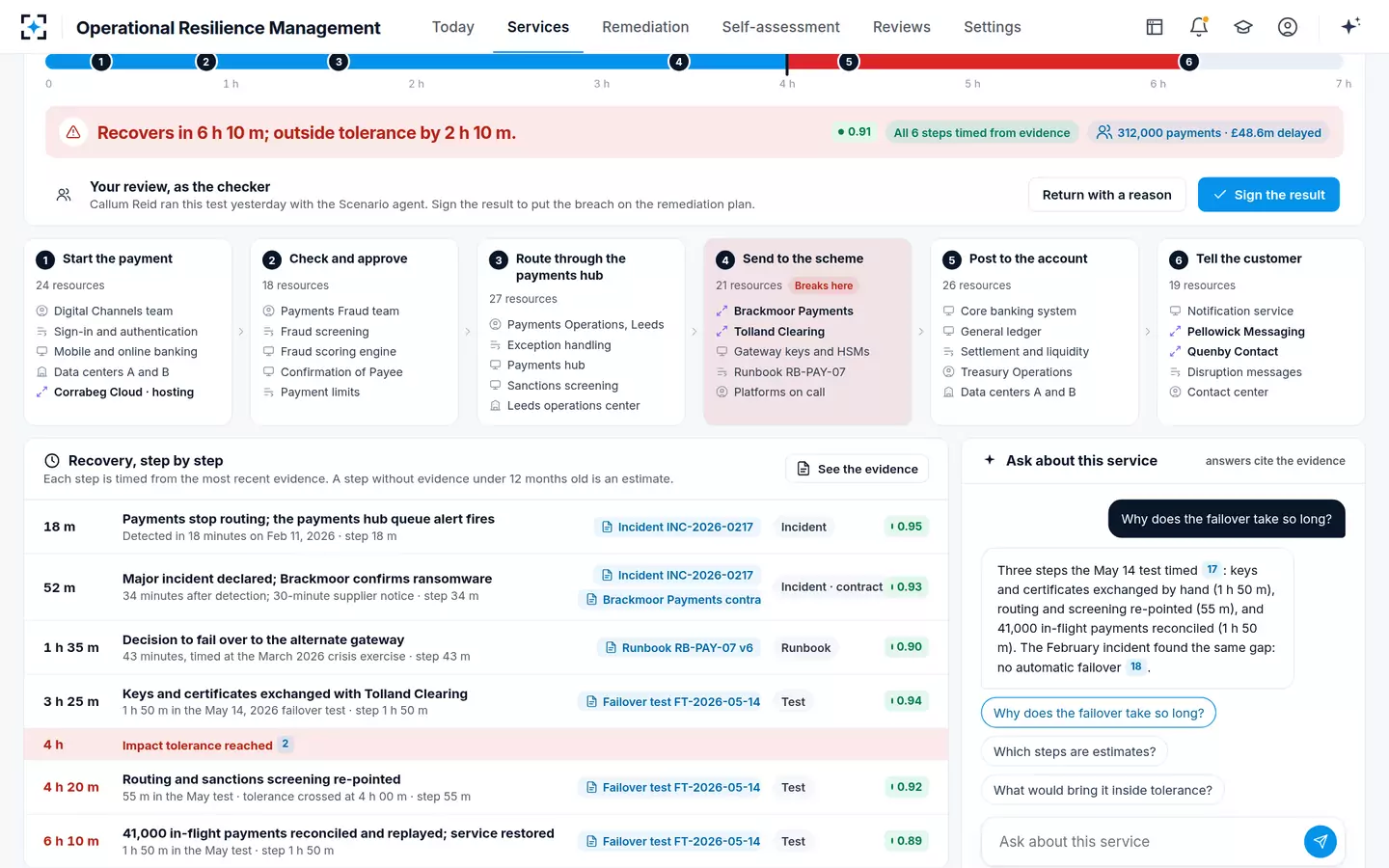Click the app logo icon
Viewport: 1389px width, 868px height.
tap(34, 27)
